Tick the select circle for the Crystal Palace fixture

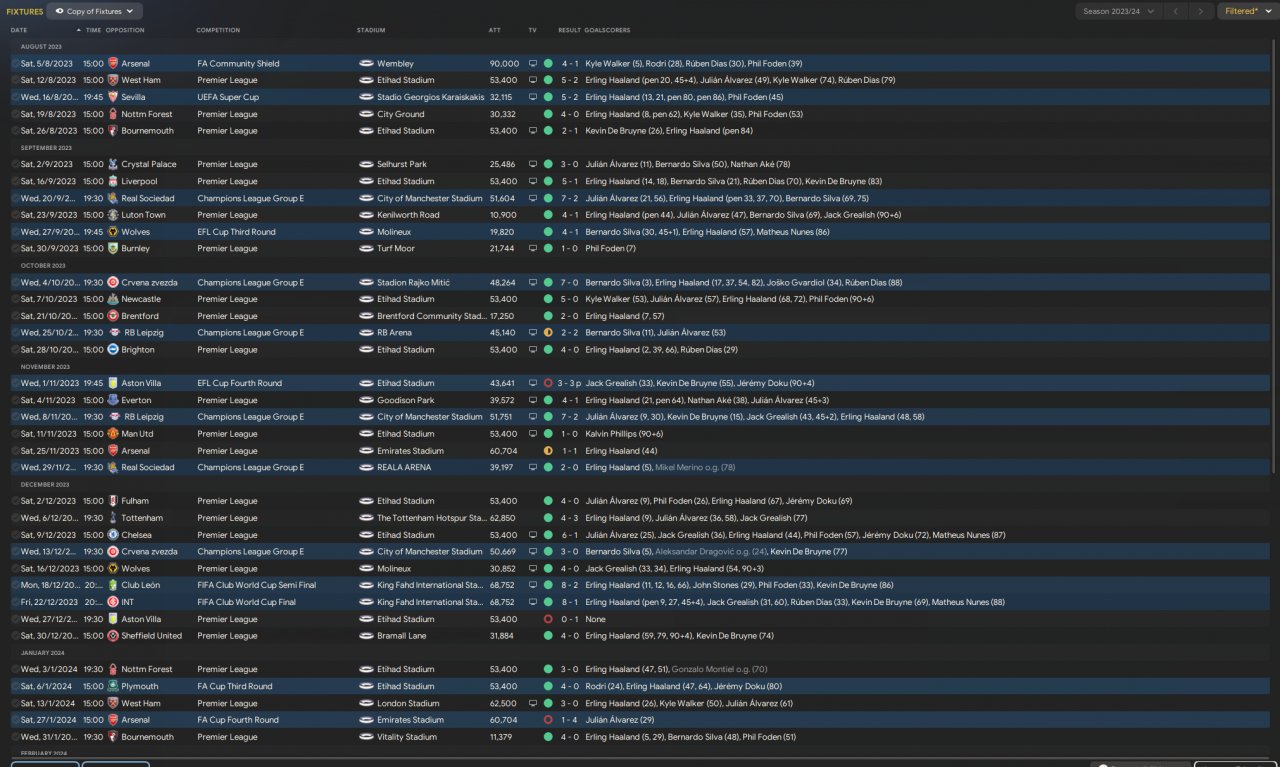pyautogui.click(x=15, y=164)
